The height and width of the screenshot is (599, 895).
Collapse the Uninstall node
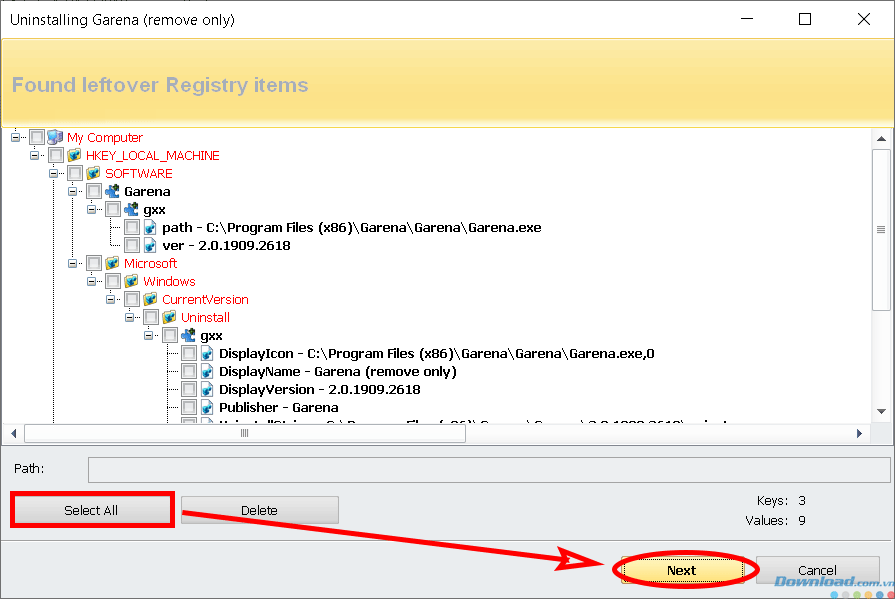[130, 317]
